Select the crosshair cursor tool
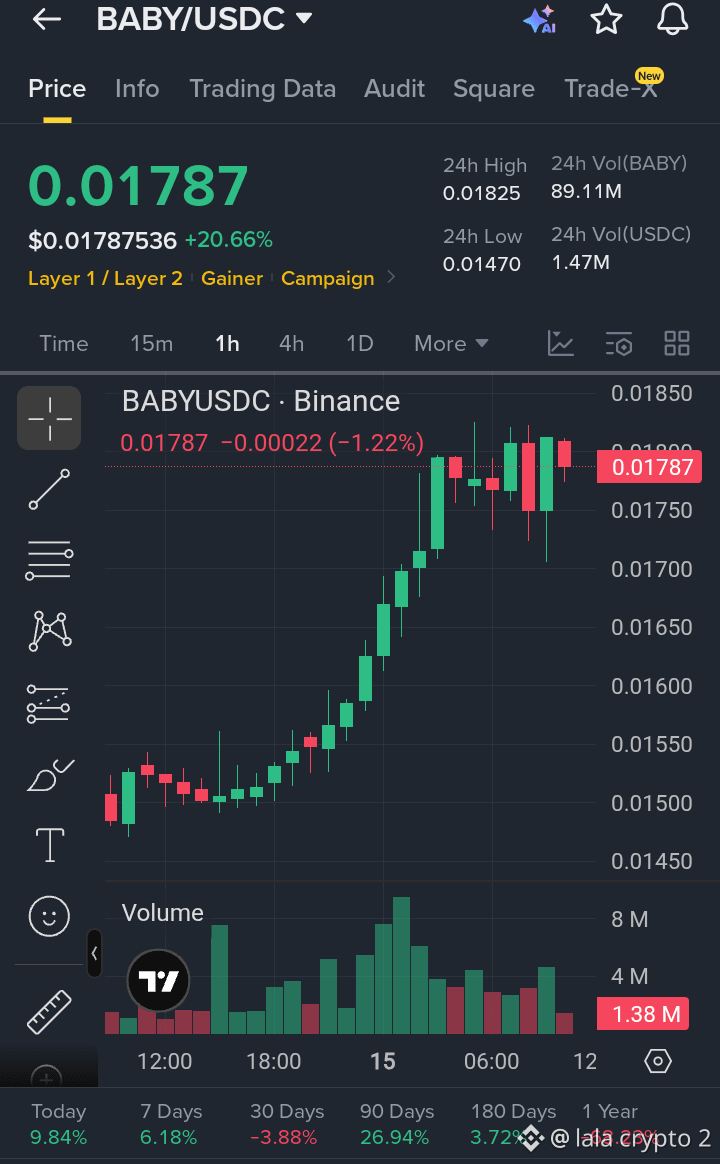 click(x=49, y=418)
